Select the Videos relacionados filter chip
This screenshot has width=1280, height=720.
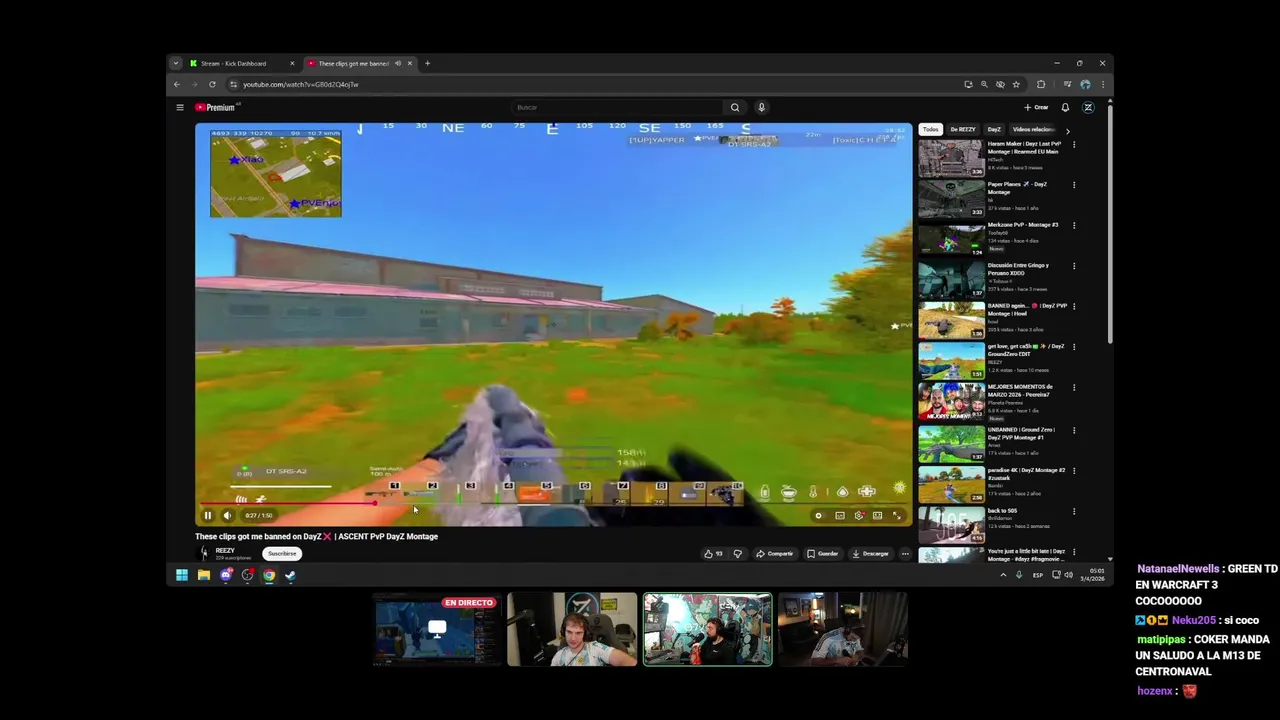click(1033, 130)
